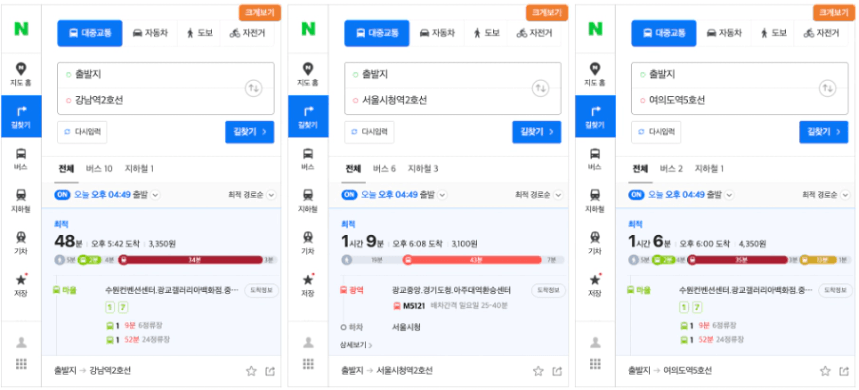Toggle ON departure switch under 버스 10 tab
Screen dimensions: 859x390
(x=61, y=194)
